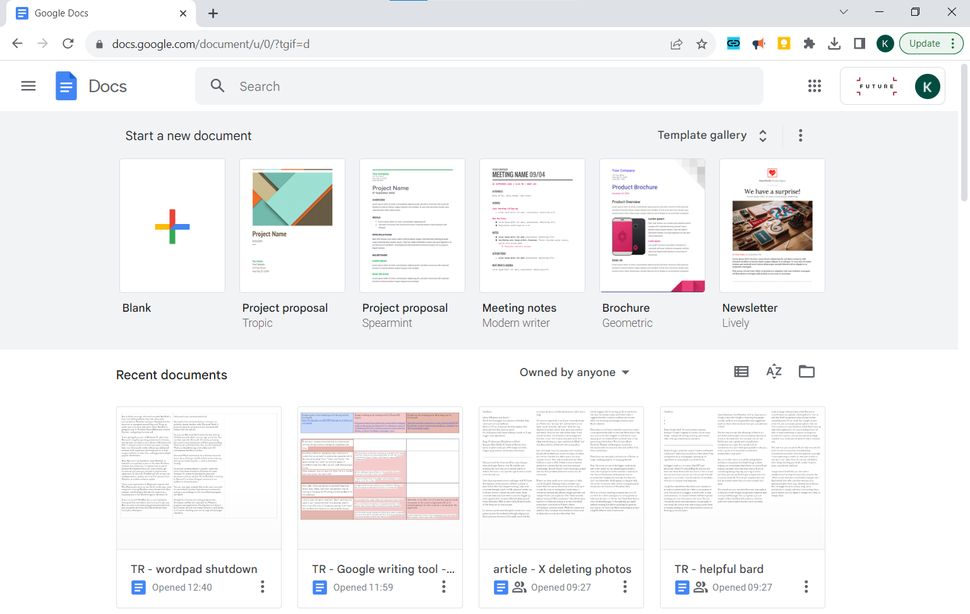Open the file picker folder icon

click(807, 371)
